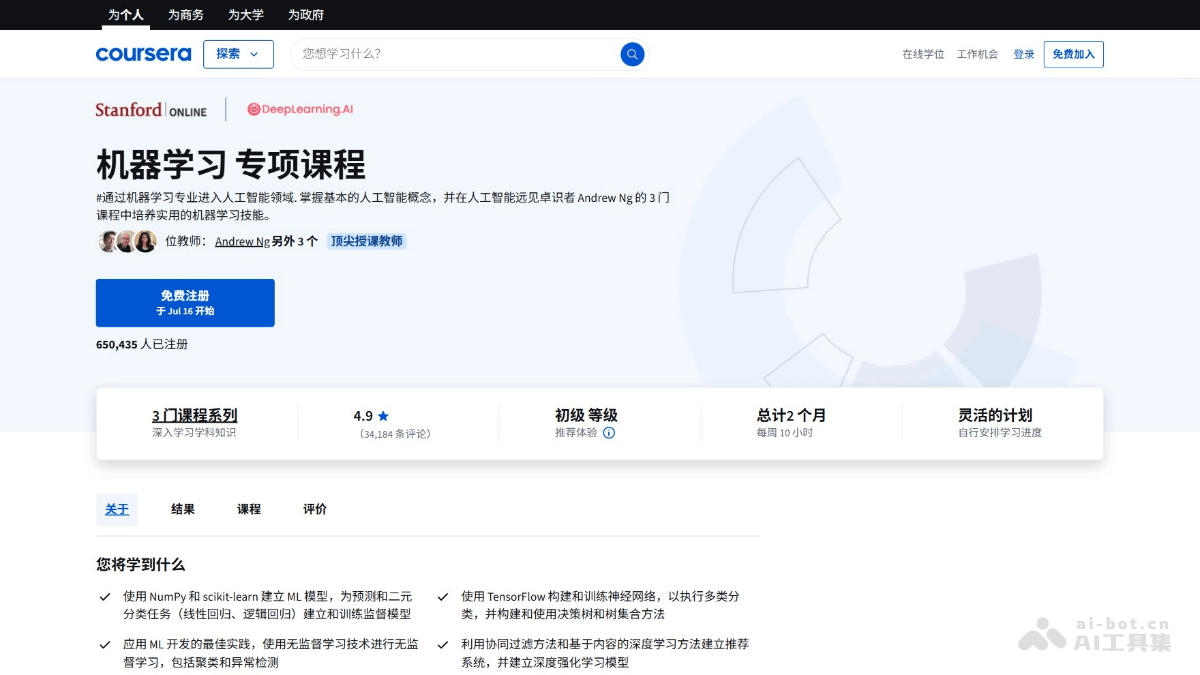1200x675 pixels.
Task: Switch to the 评价 tab
Action: (x=315, y=509)
